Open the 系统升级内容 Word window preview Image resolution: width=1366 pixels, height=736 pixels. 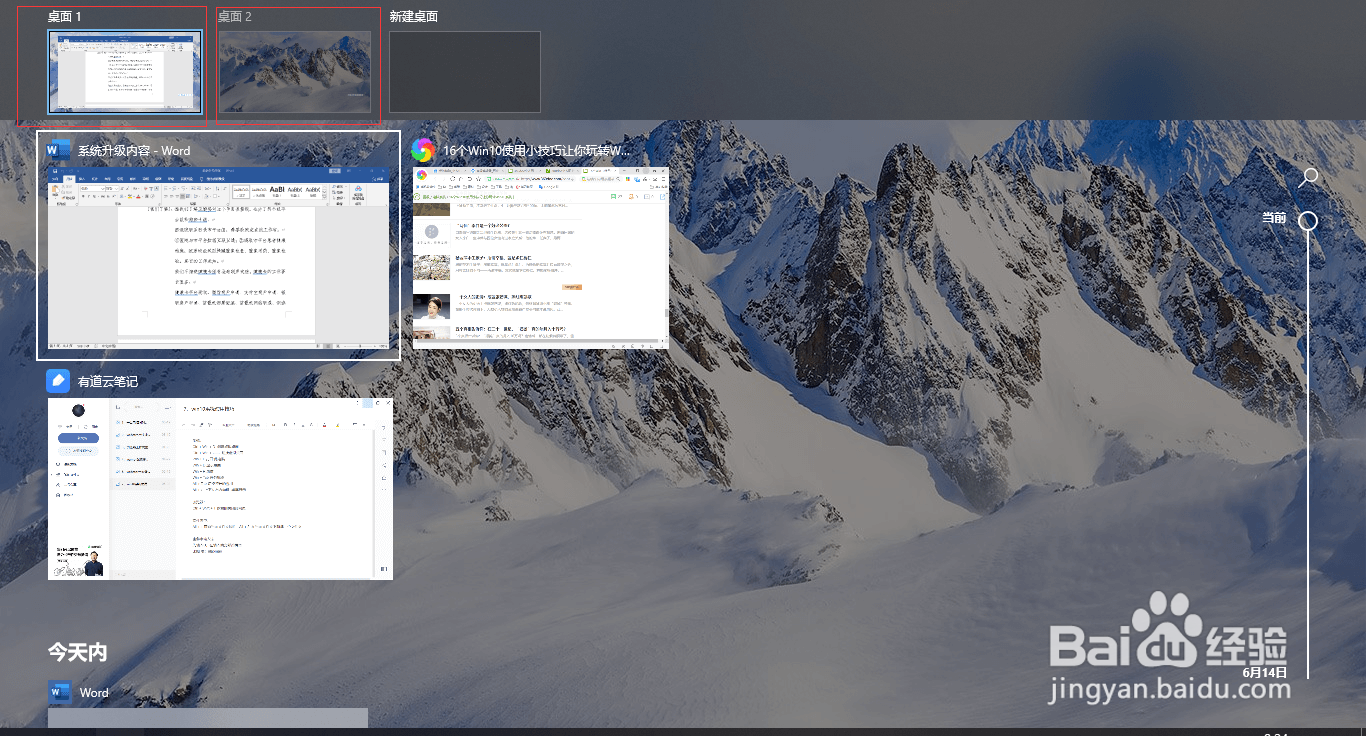[x=219, y=258]
